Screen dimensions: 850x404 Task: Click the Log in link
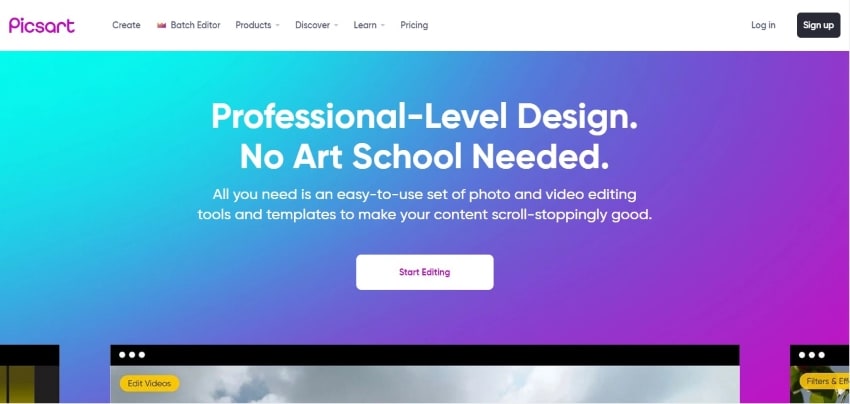[763, 25]
